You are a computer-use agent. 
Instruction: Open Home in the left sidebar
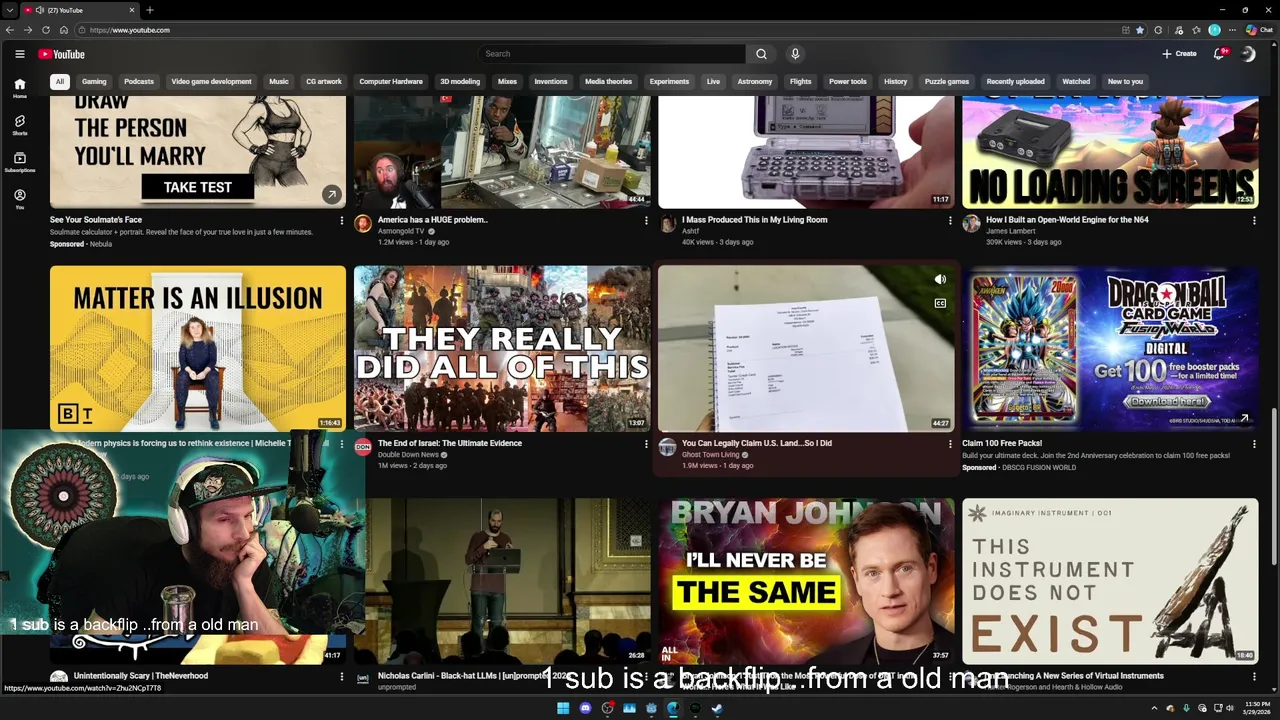tap(19, 88)
